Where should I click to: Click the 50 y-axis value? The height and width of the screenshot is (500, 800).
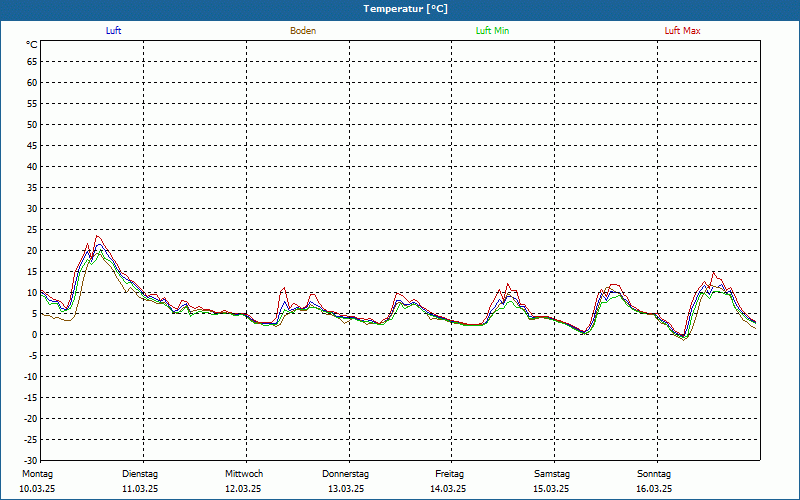click(x=32, y=124)
